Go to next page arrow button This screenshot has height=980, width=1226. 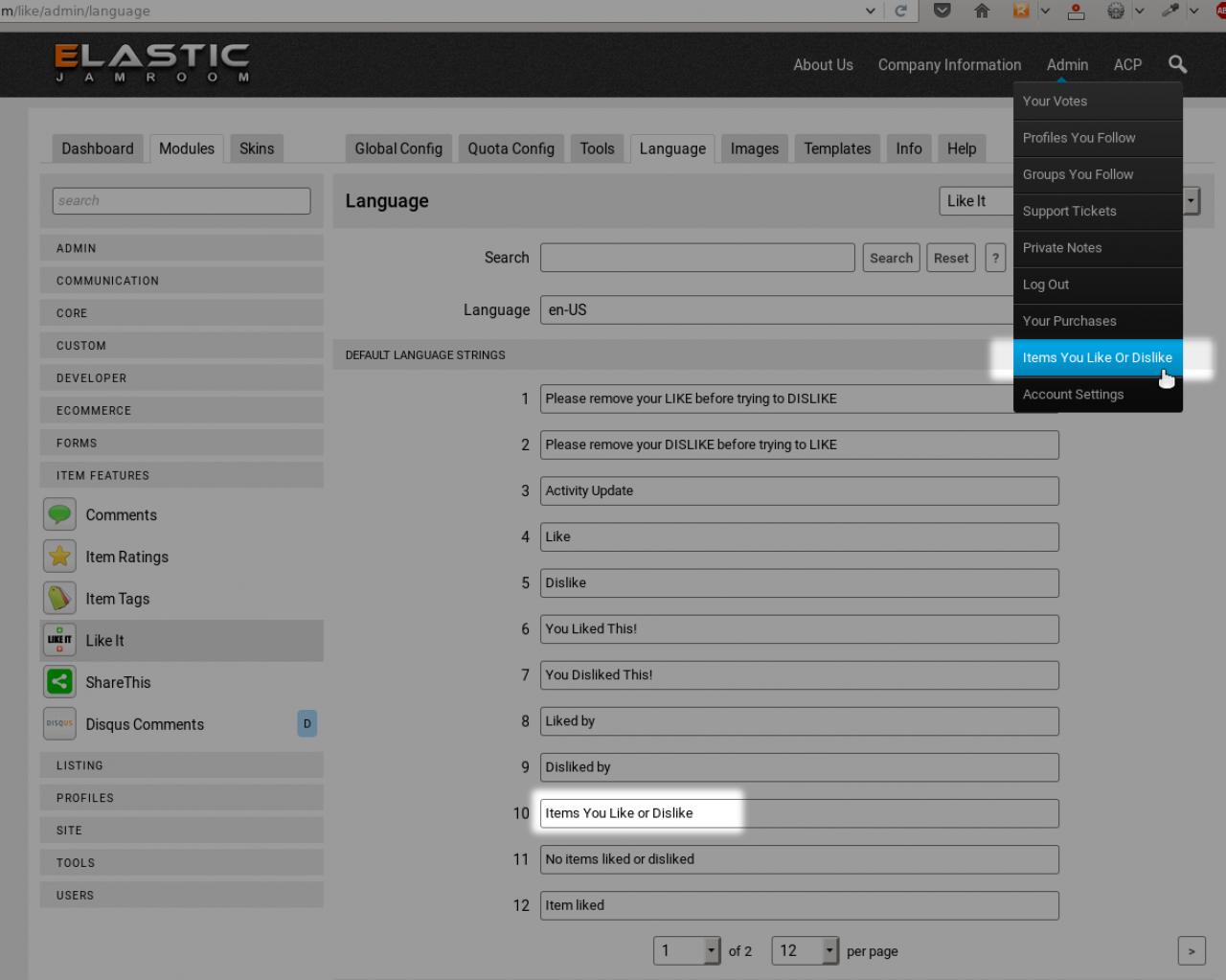point(1192,950)
